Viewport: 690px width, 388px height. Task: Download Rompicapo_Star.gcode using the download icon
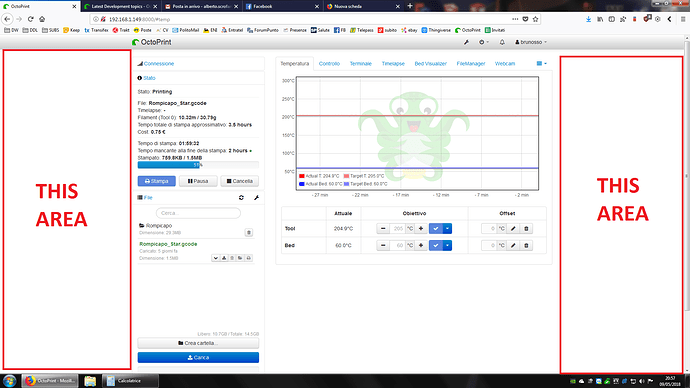click(x=224, y=258)
